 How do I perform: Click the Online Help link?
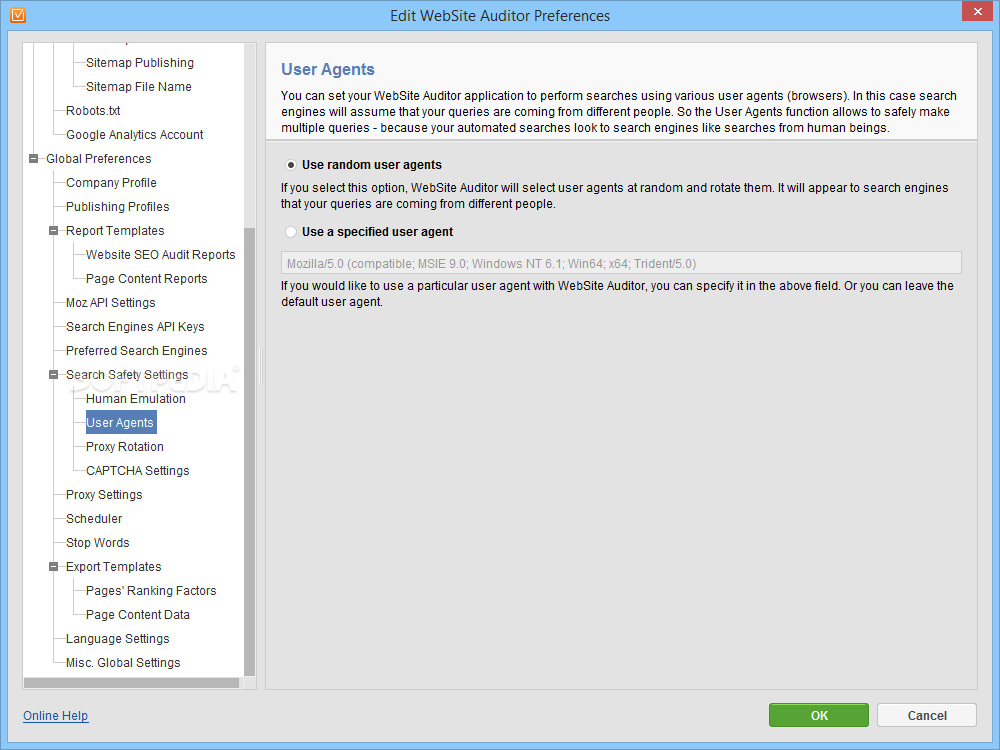coord(55,716)
